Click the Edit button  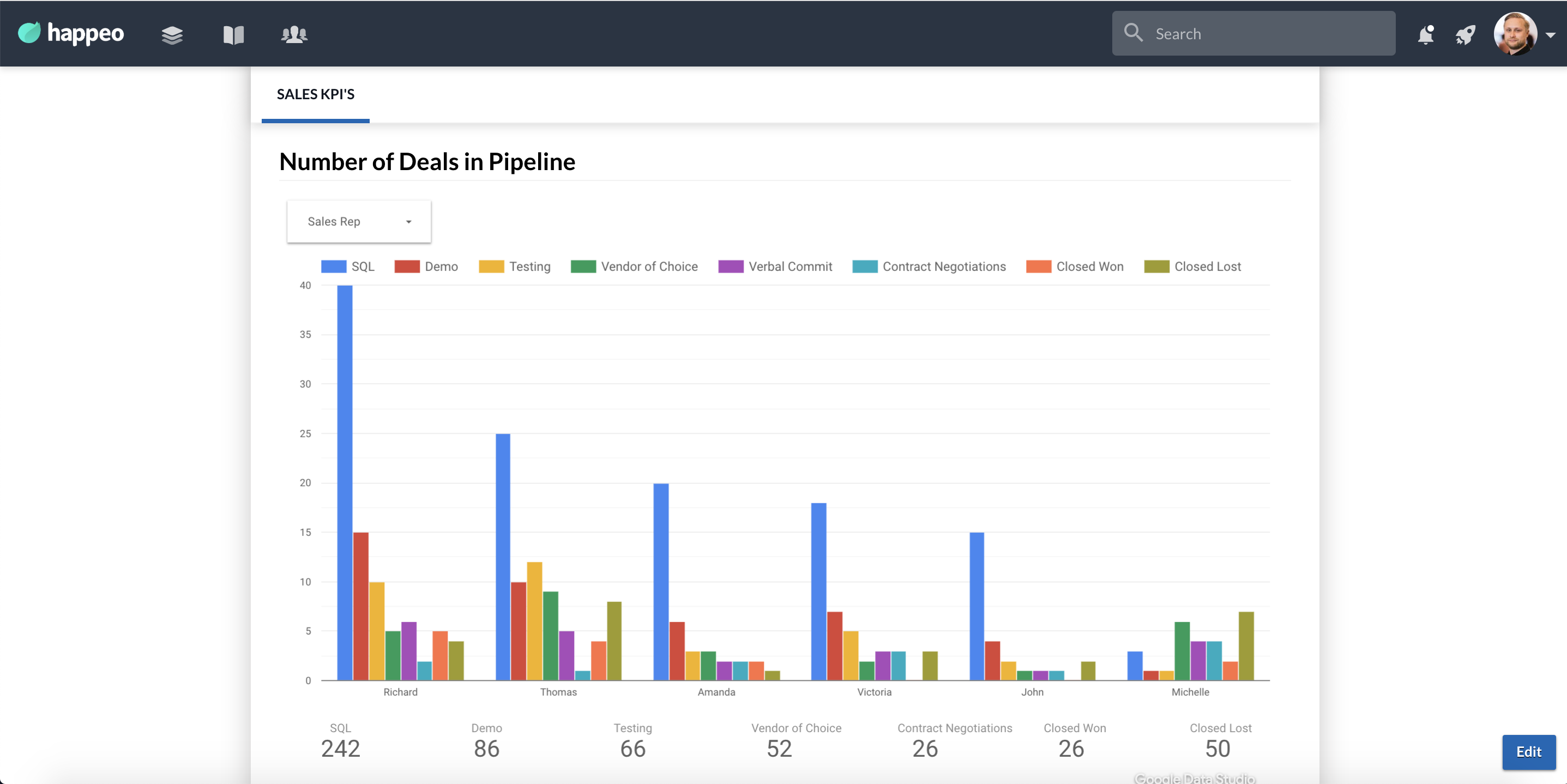point(1528,752)
